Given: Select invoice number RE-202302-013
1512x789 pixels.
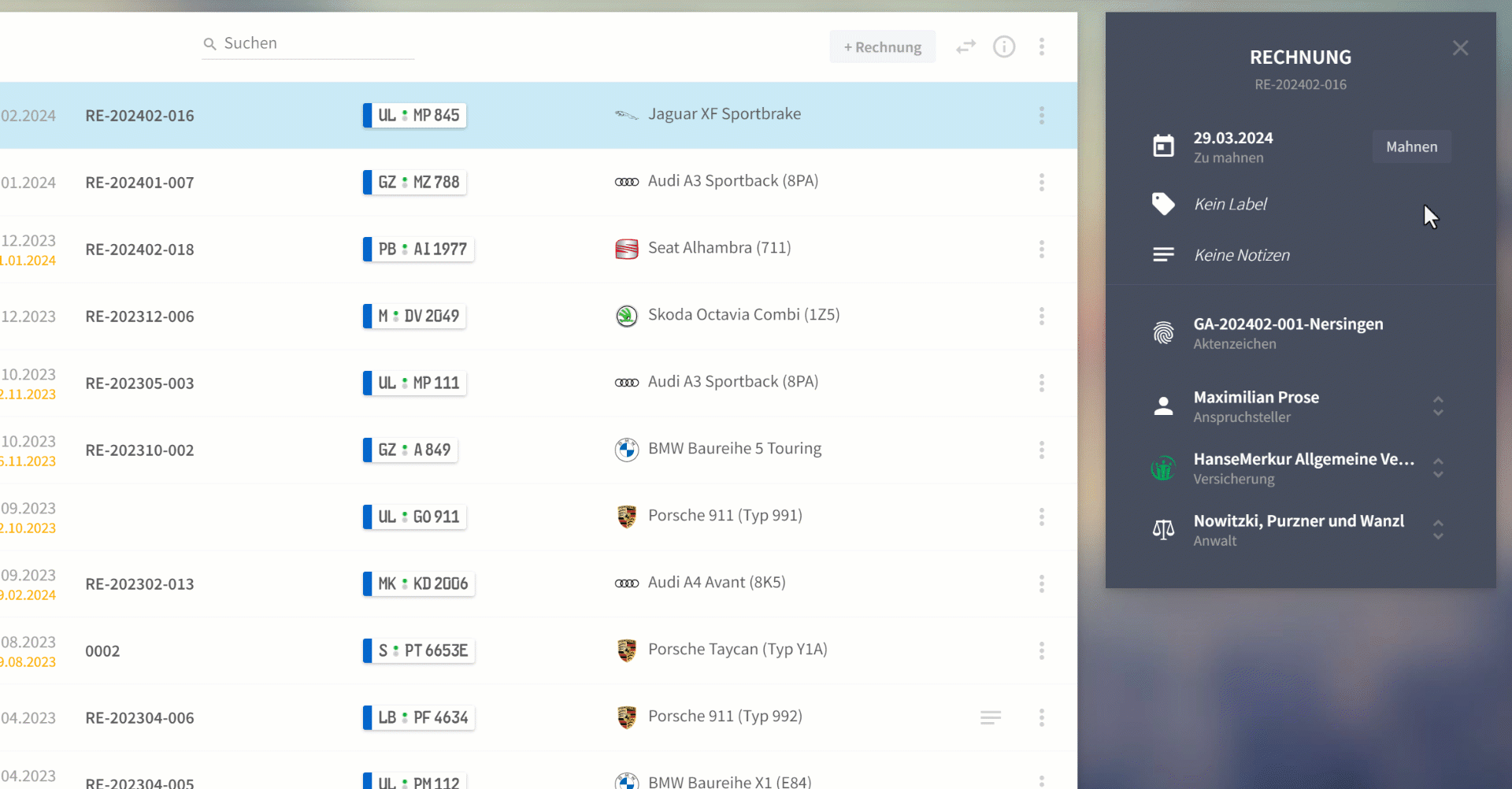Looking at the screenshot, I should pyautogui.click(x=139, y=584).
